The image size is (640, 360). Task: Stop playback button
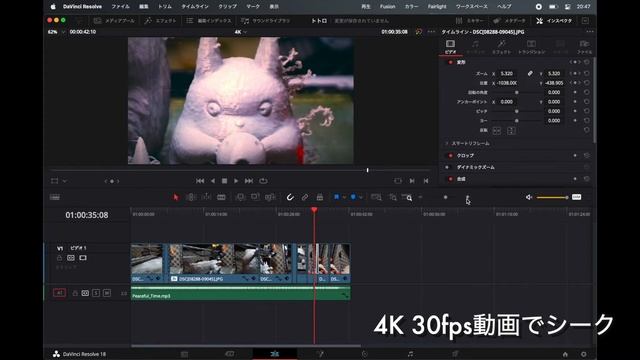coord(224,181)
